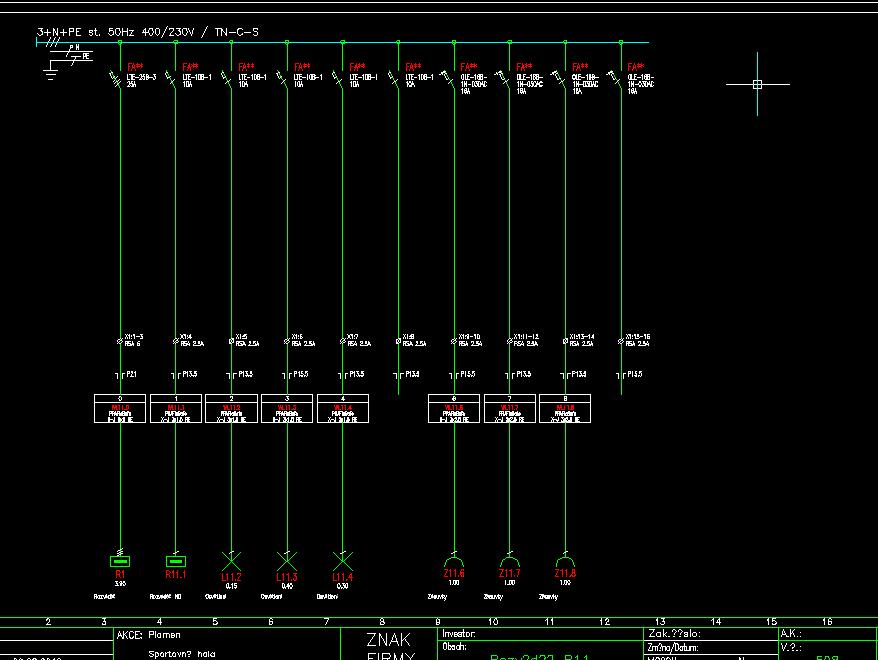878x660 pixels.
Task: Click column number 16 on the border ruler
Action: coord(827,621)
